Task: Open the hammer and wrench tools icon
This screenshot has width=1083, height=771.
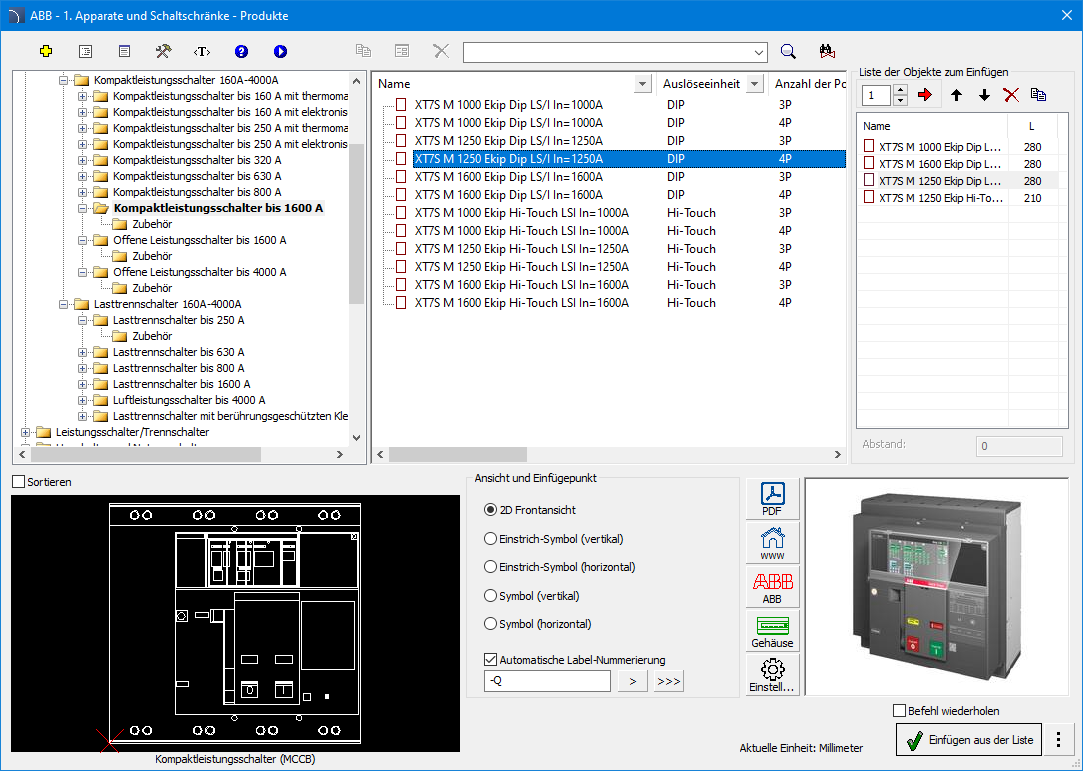Action: pos(163,51)
